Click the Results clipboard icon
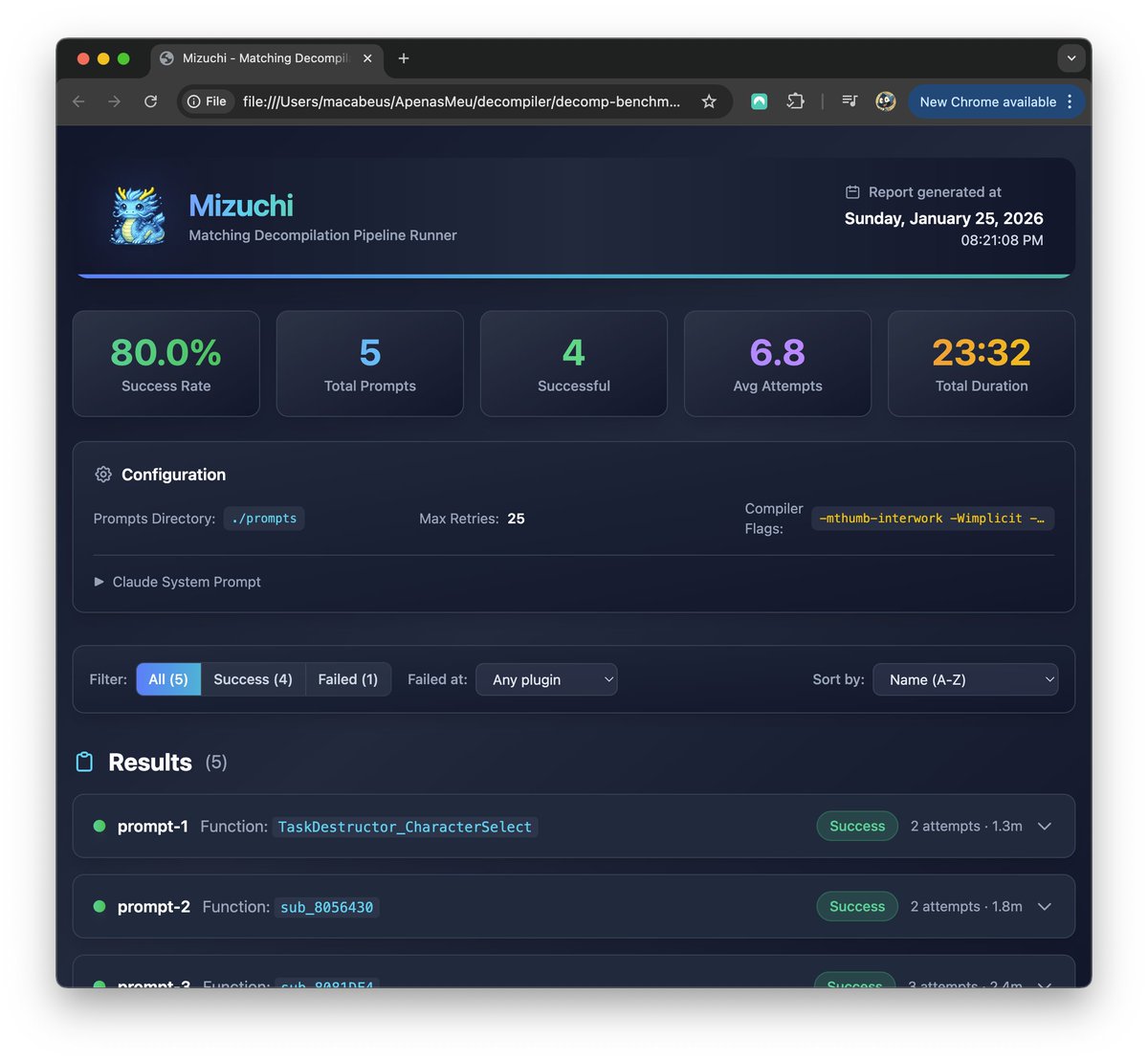The width and height of the screenshot is (1148, 1062). (x=84, y=763)
